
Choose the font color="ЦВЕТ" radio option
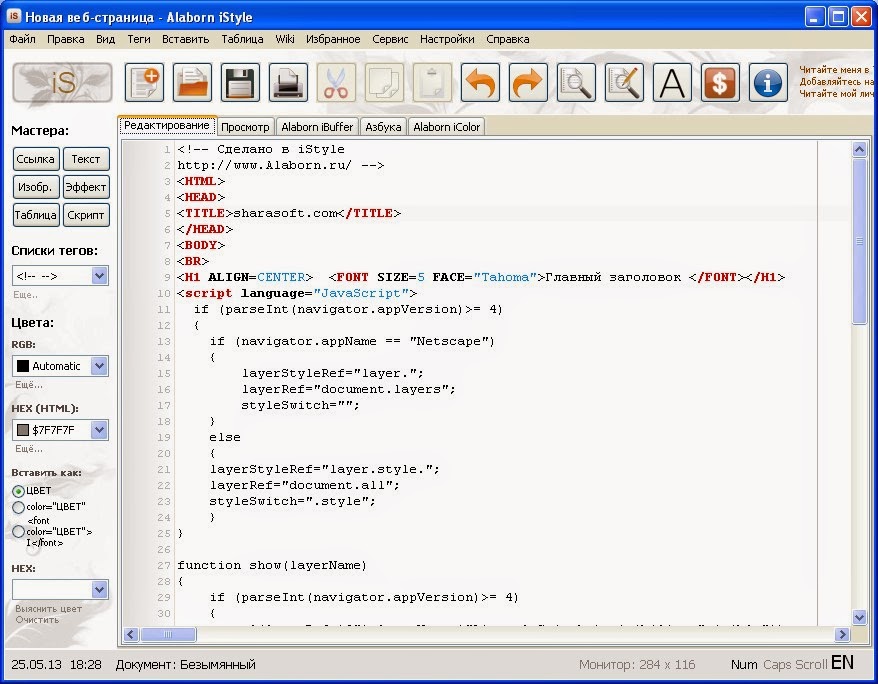(x=18, y=531)
